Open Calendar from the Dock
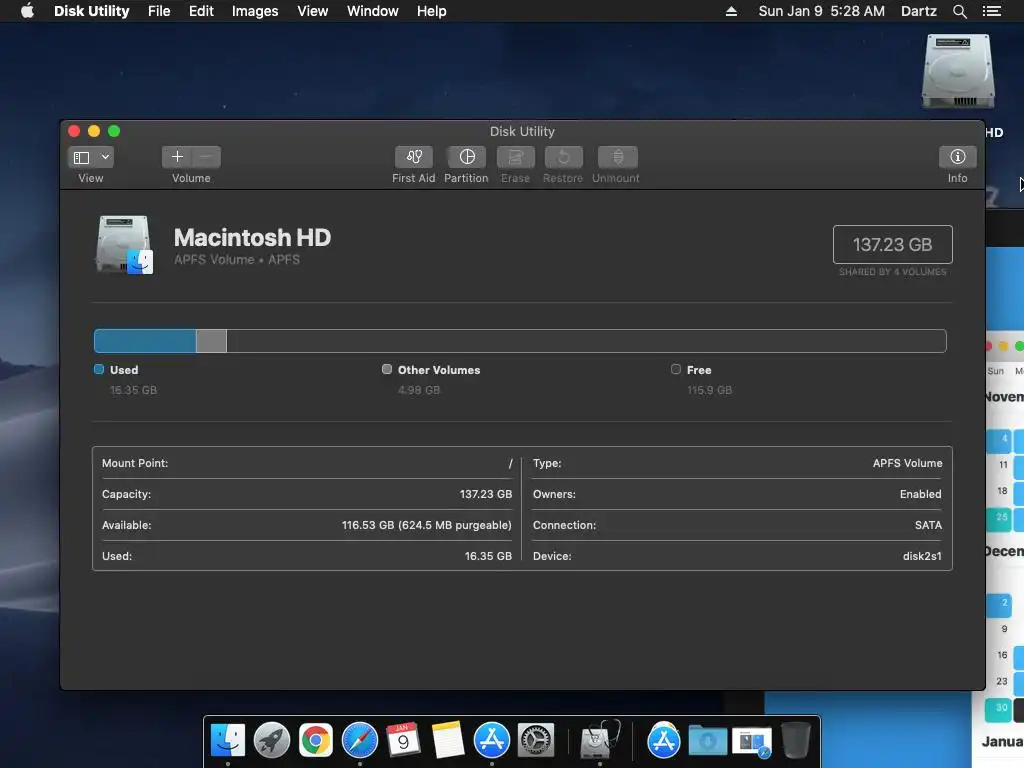 [x=404, y=741]
